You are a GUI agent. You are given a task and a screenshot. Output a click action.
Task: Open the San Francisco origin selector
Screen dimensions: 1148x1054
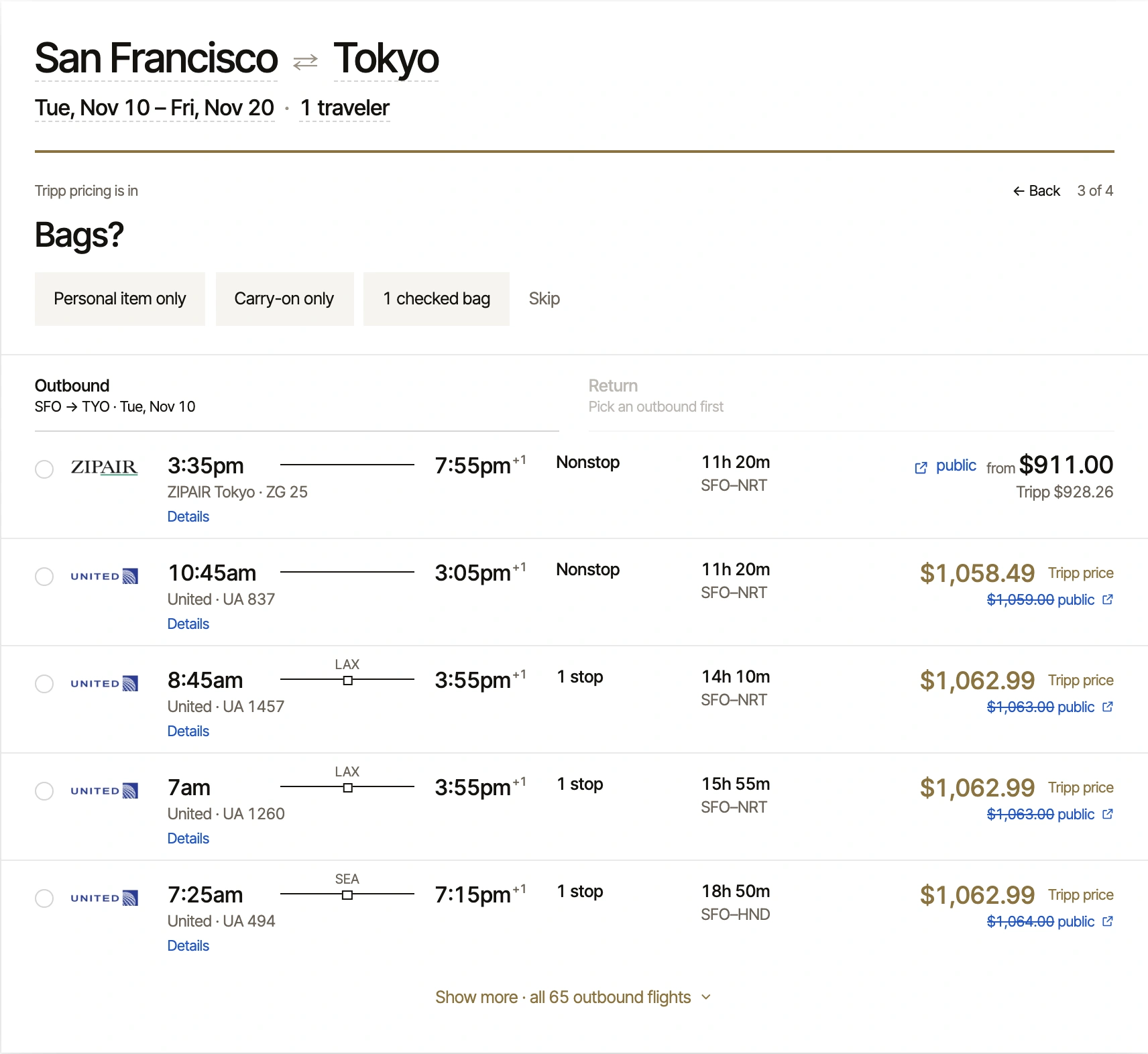point(156,59)
